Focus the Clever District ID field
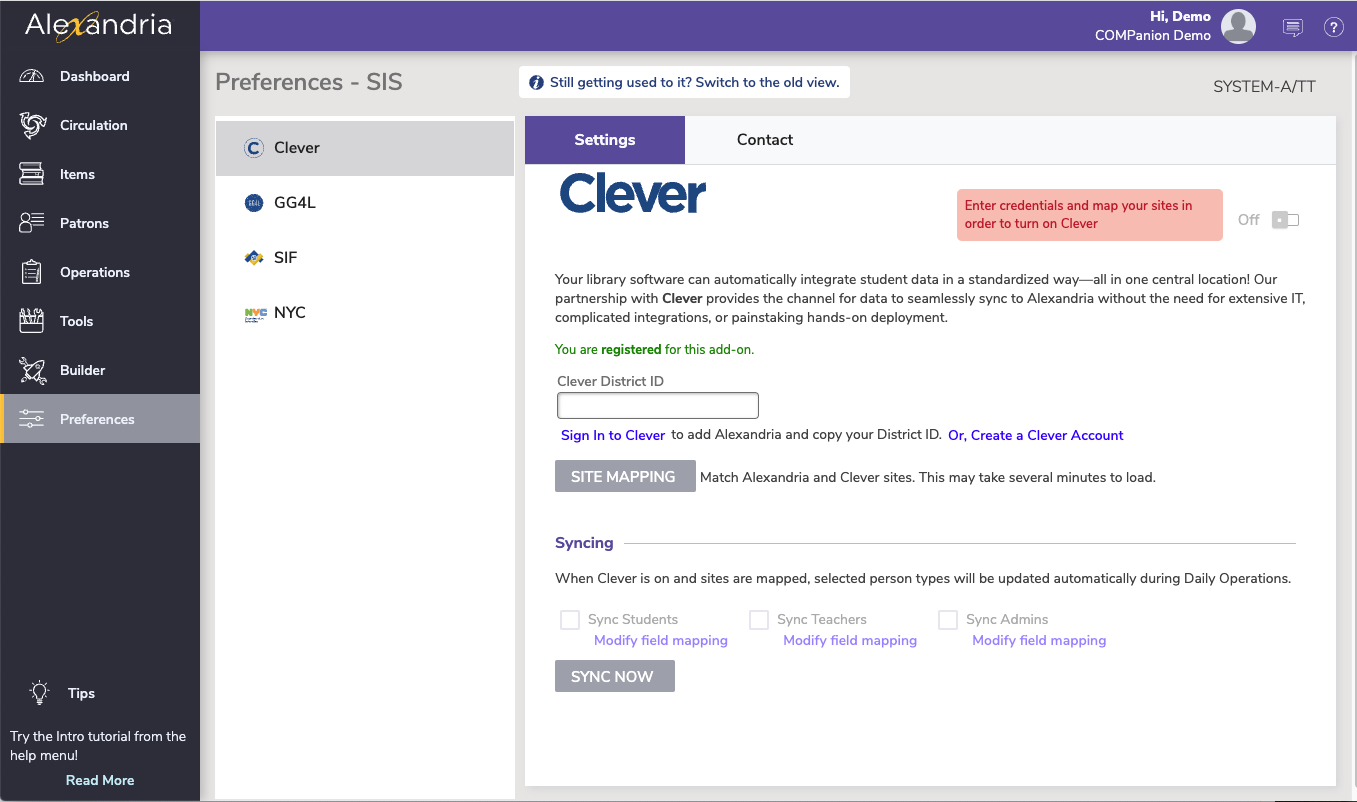Image resolution: width=1357 pixels, height=802 pixels. (x=658, y=406)
